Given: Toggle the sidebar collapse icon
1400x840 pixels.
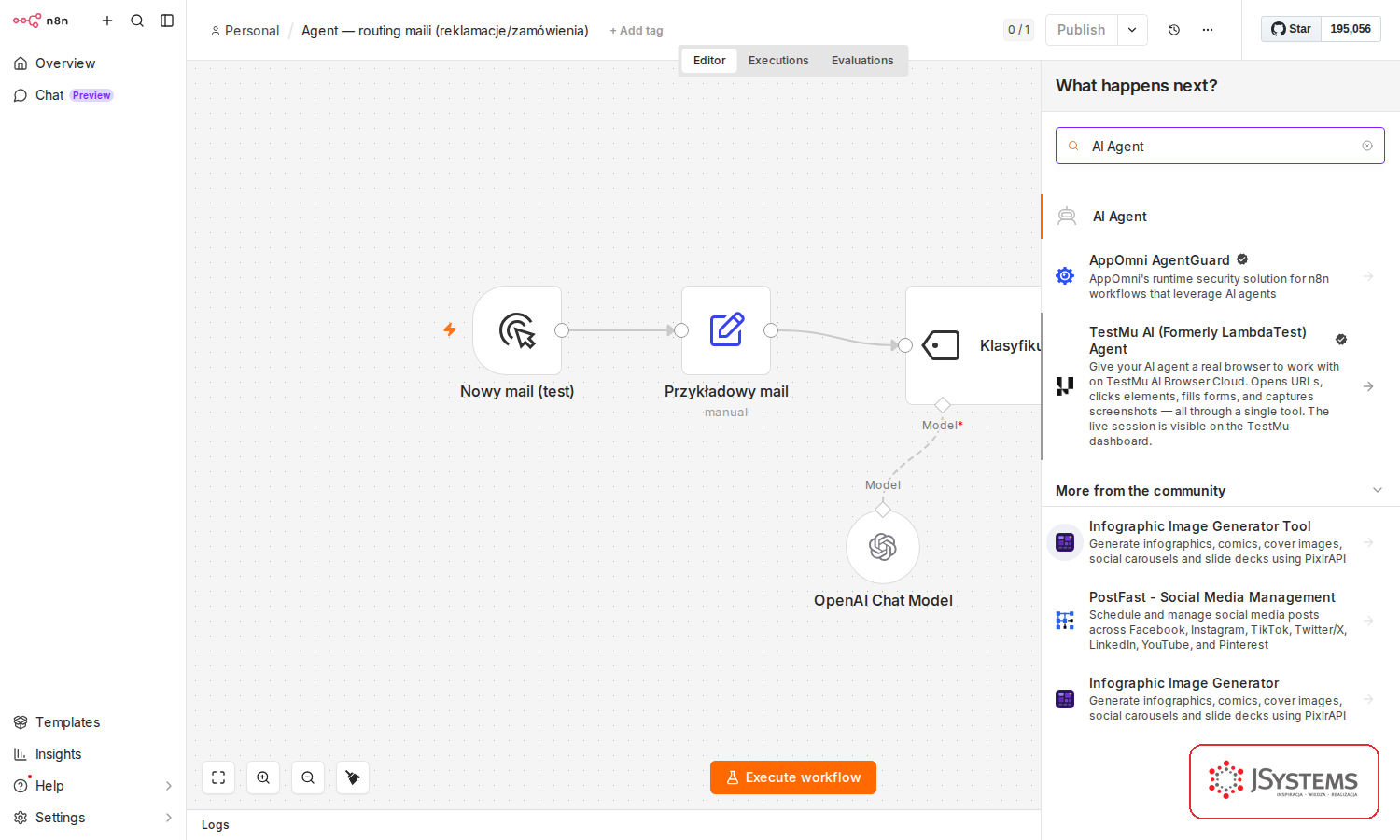Looking at the screenshot, I should pyautogui.click(x=167, y=21).
